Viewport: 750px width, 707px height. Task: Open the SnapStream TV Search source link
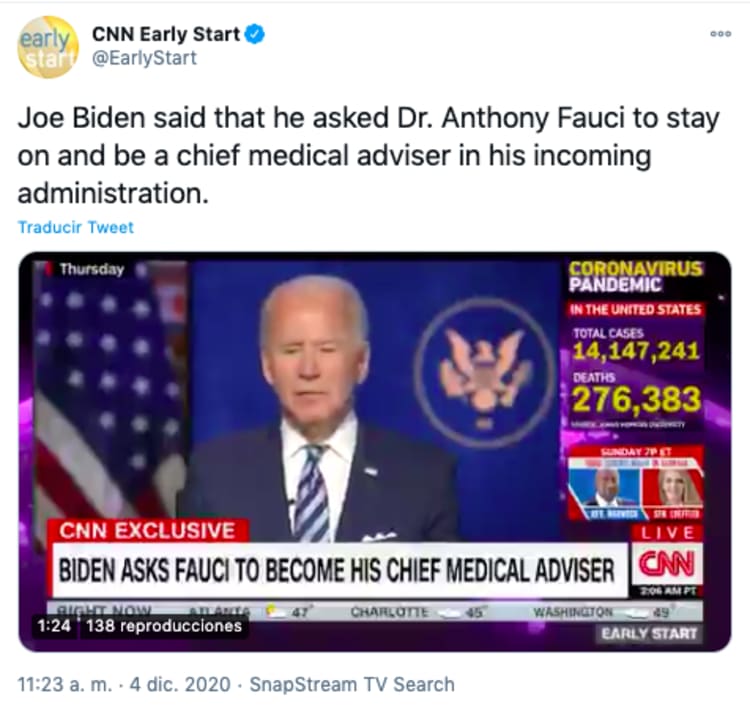tap(352, 684)
